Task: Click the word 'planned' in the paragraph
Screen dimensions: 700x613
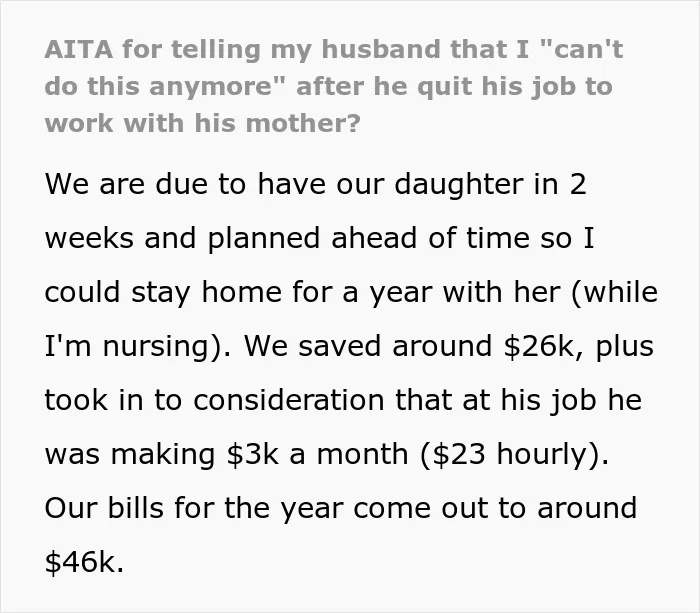Action: coord(264,238)
